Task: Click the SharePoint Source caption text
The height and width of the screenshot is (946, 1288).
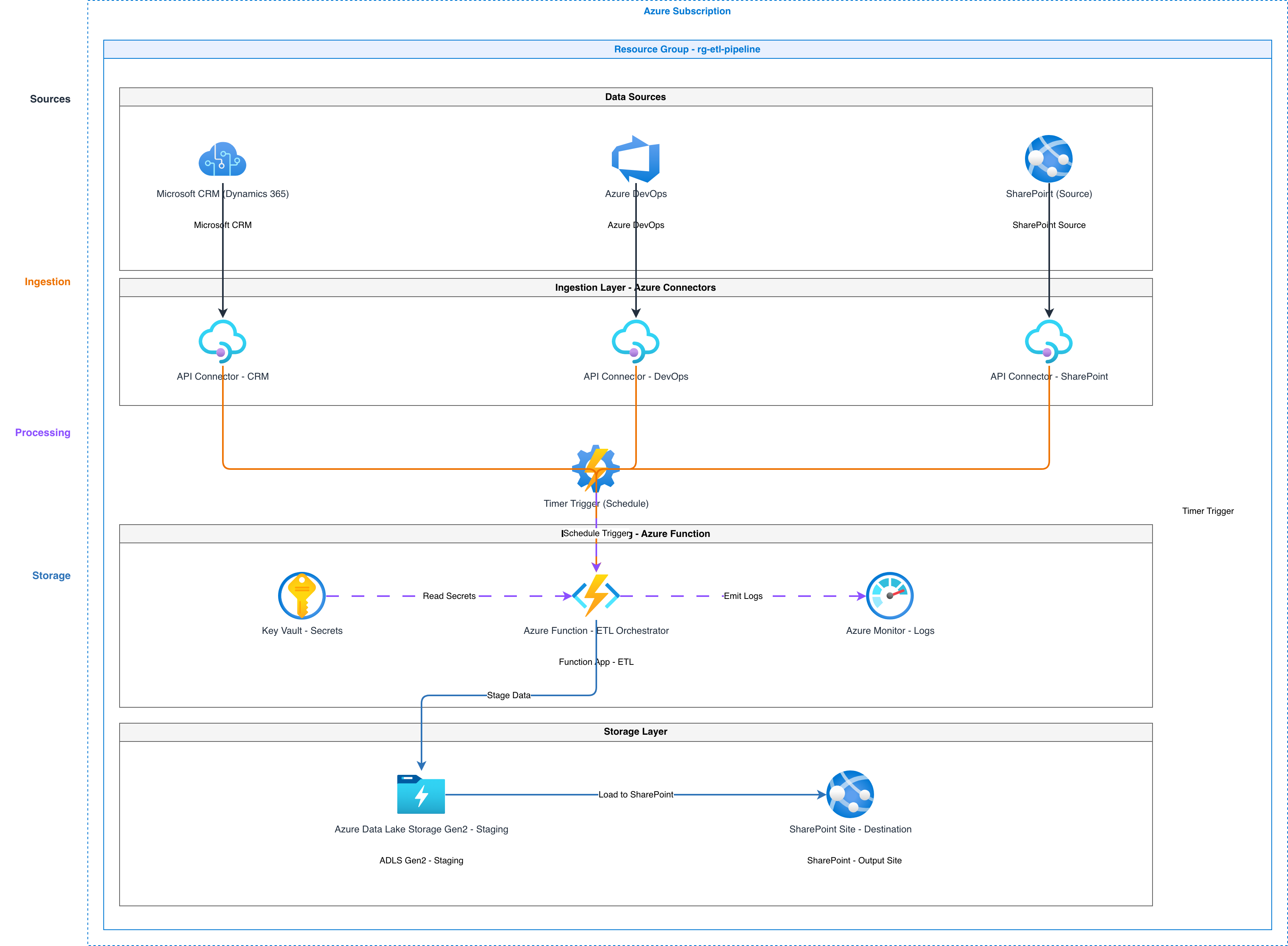Action: pyautogui.click(x=1048, y=225)
